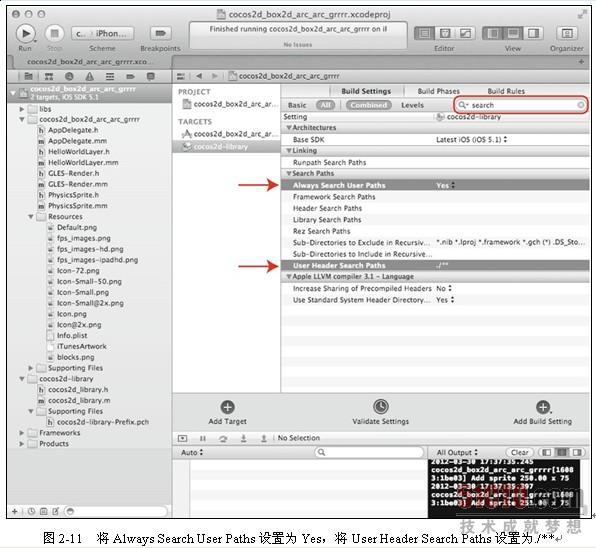Collapse the Architectures section
Image resolution: width=596 pixels, height=548 pixels.
289,128
